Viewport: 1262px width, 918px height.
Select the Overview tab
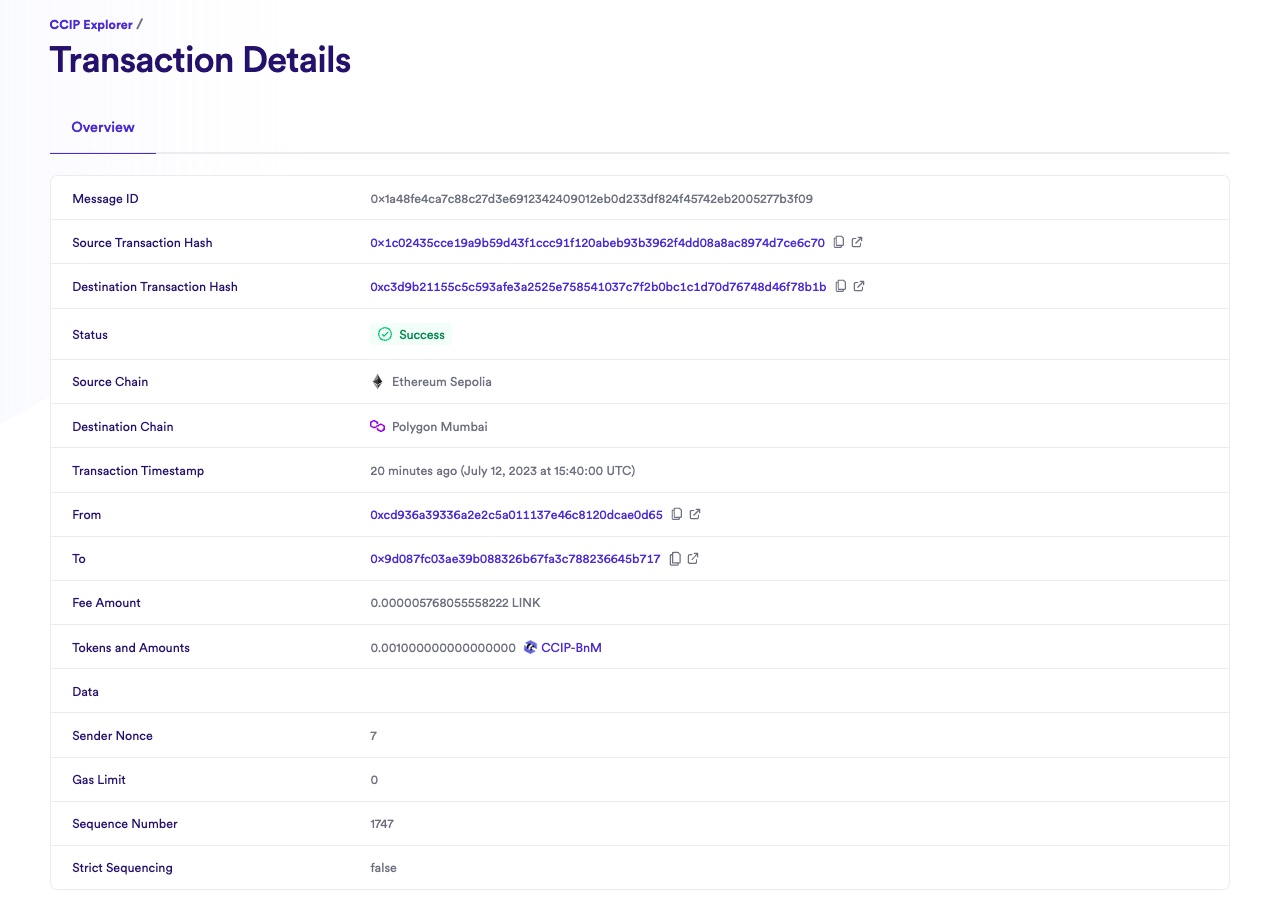click(x=103, y=128)
